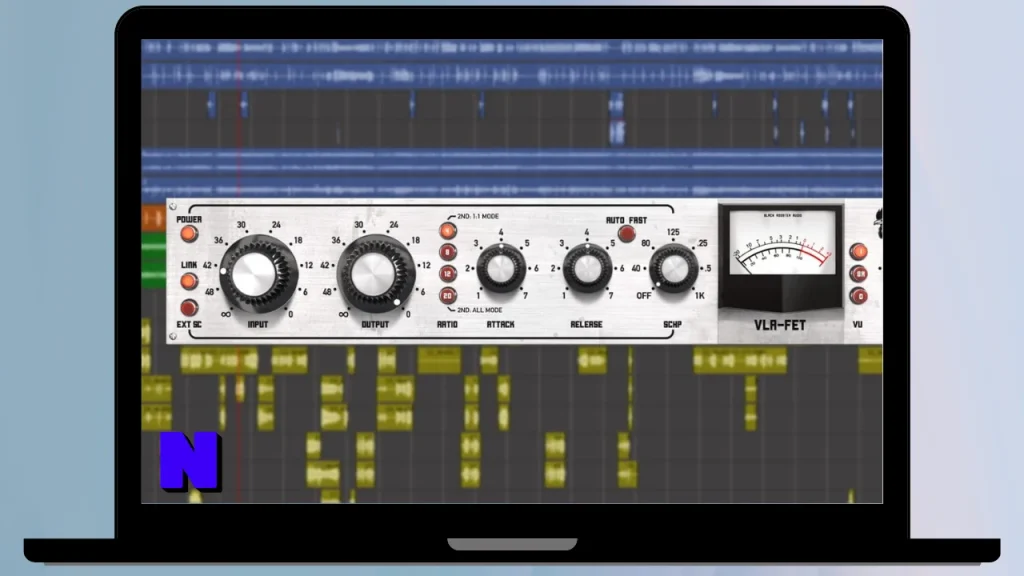1024x576 pixels.
Task: Click the VU meter display
Action: (782, 242)
